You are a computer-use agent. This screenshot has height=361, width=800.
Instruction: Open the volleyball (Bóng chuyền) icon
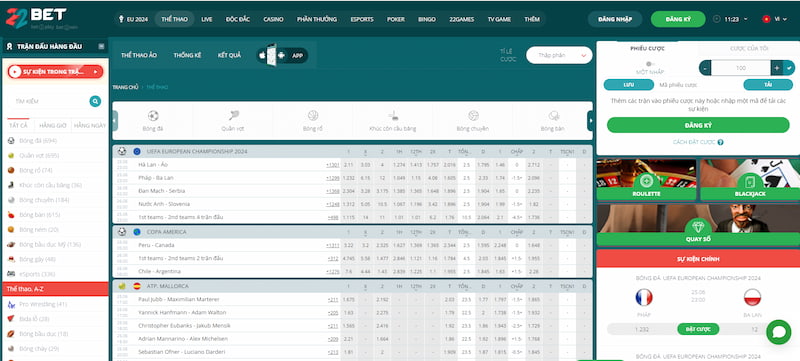click(x=473, y=116)
